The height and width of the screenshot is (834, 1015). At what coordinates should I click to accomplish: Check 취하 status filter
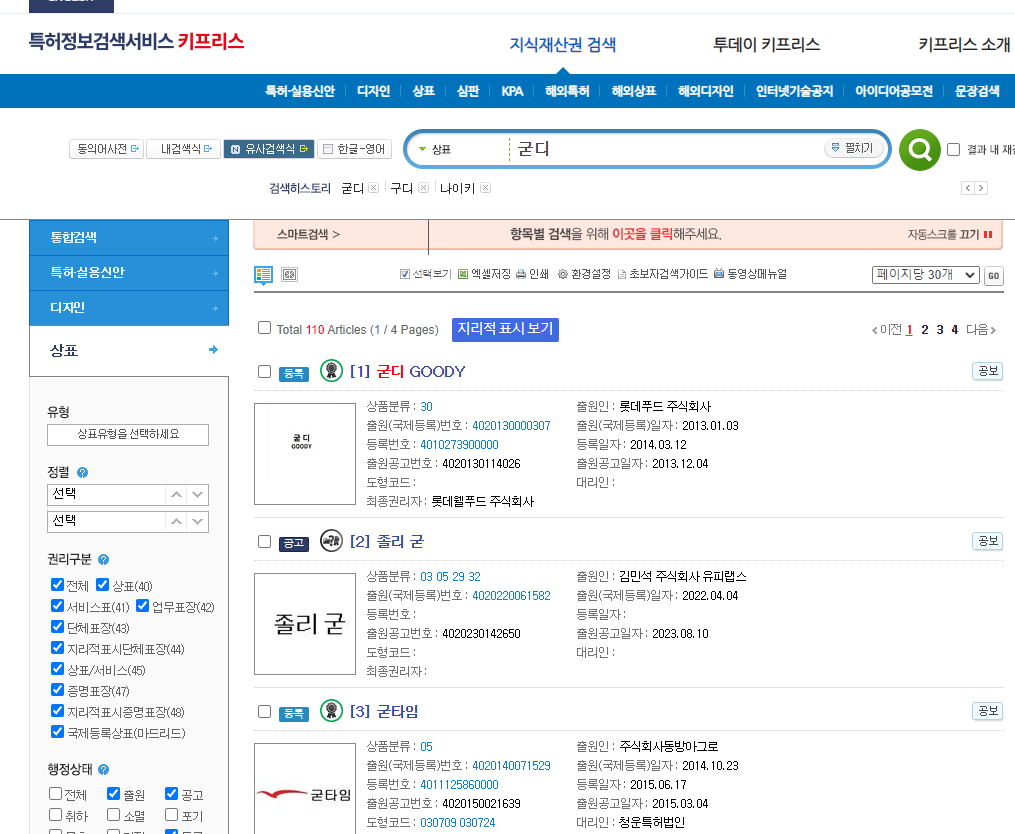coord(56,815)
